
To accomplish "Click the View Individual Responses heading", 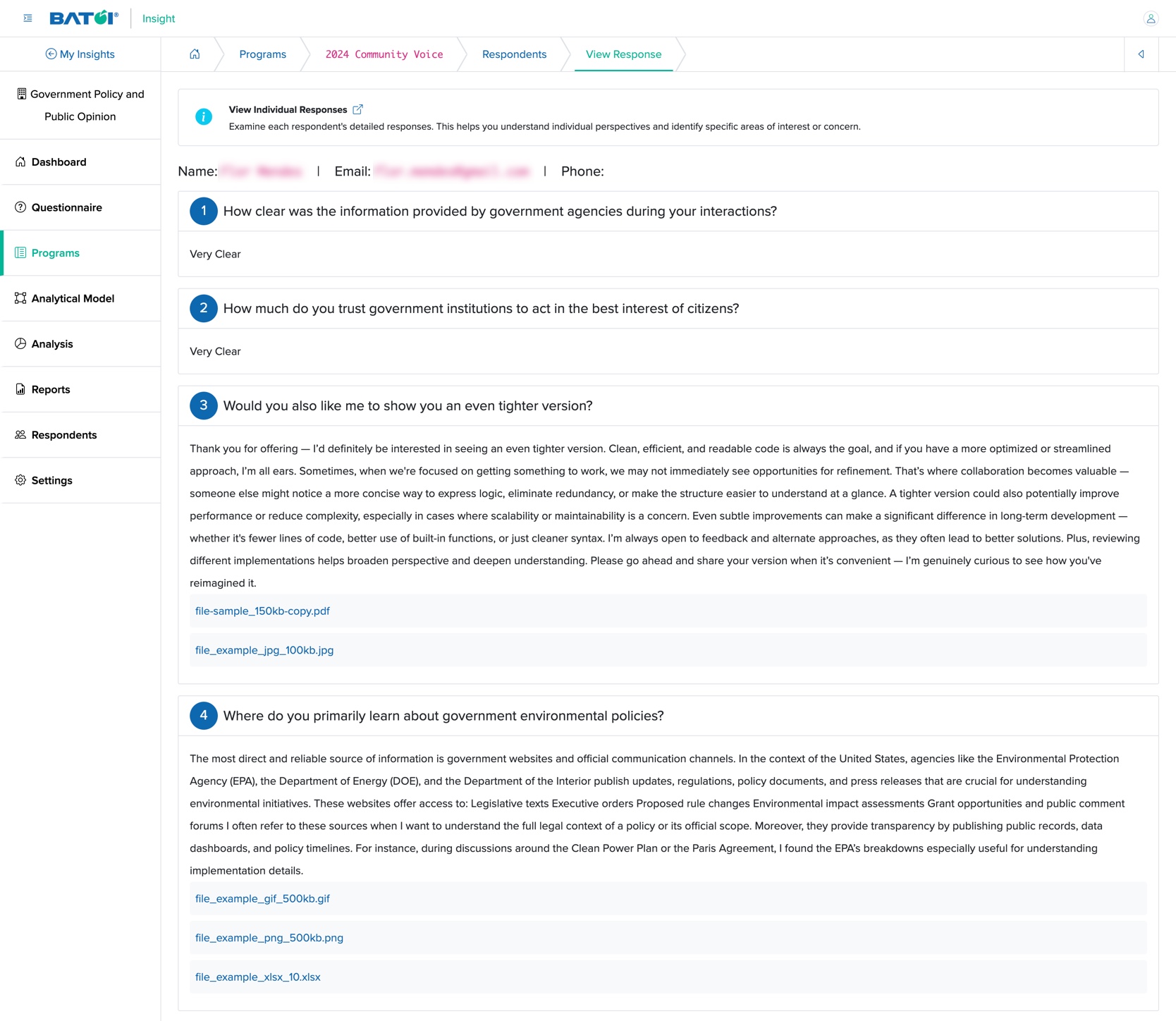I will (288, 109).
